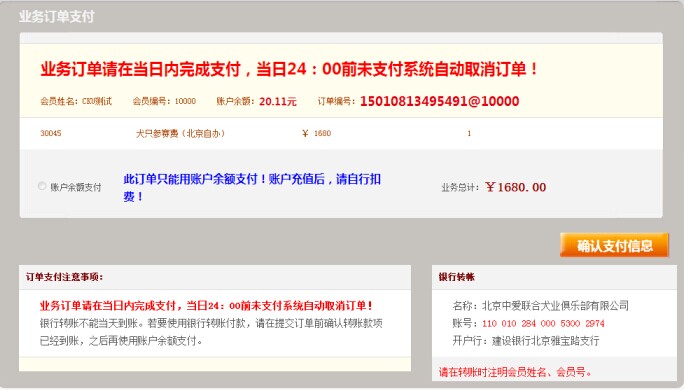684x390 pixels.
Task: Click the 订单支付注意事项 section header
Action: point(64,277)
